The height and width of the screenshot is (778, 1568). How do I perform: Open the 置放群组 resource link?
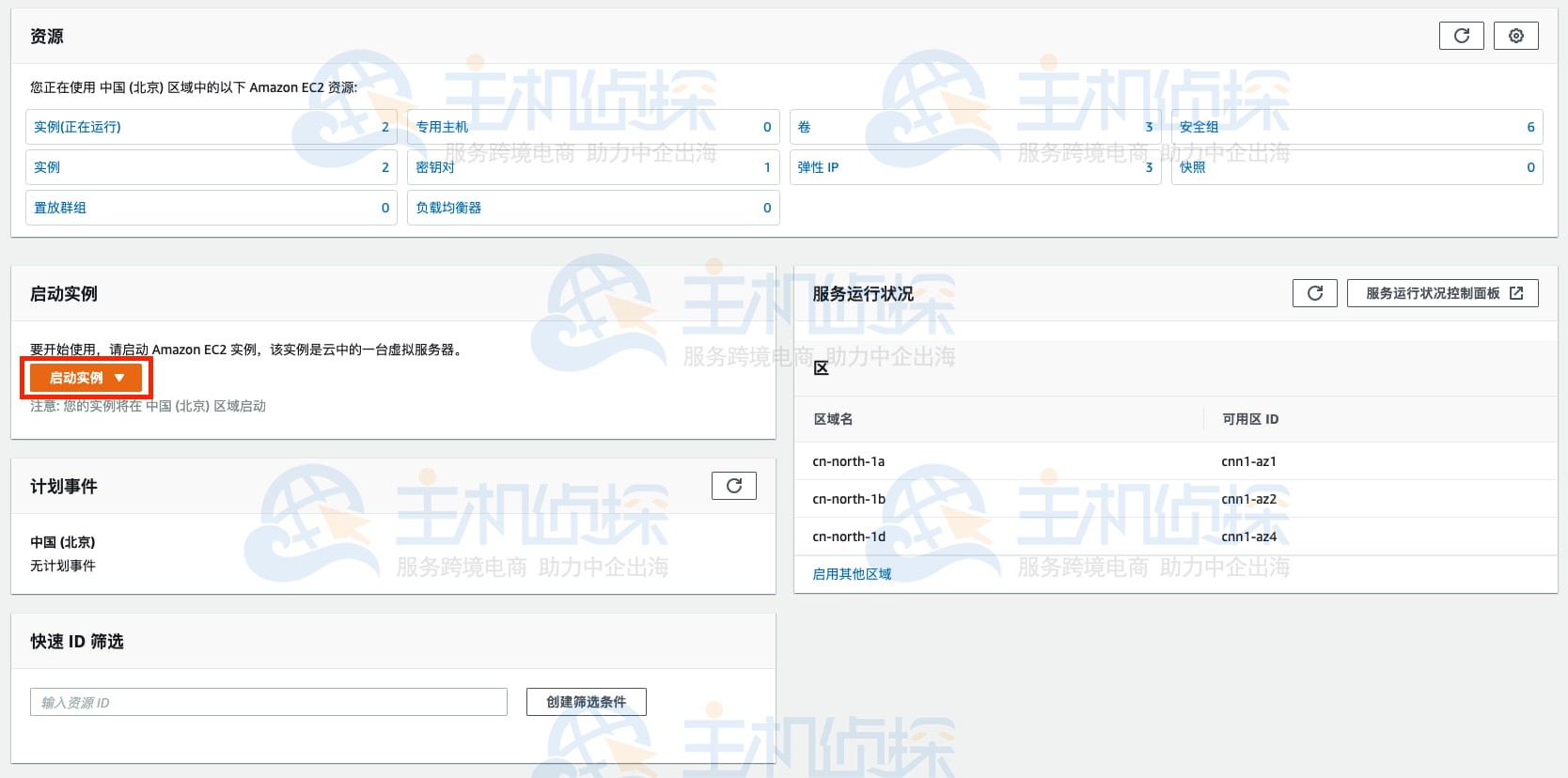click(60, 208)
